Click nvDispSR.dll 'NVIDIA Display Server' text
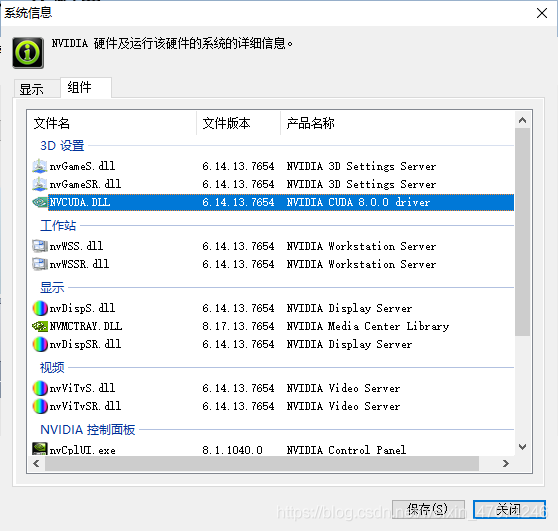 pos(349,344)
